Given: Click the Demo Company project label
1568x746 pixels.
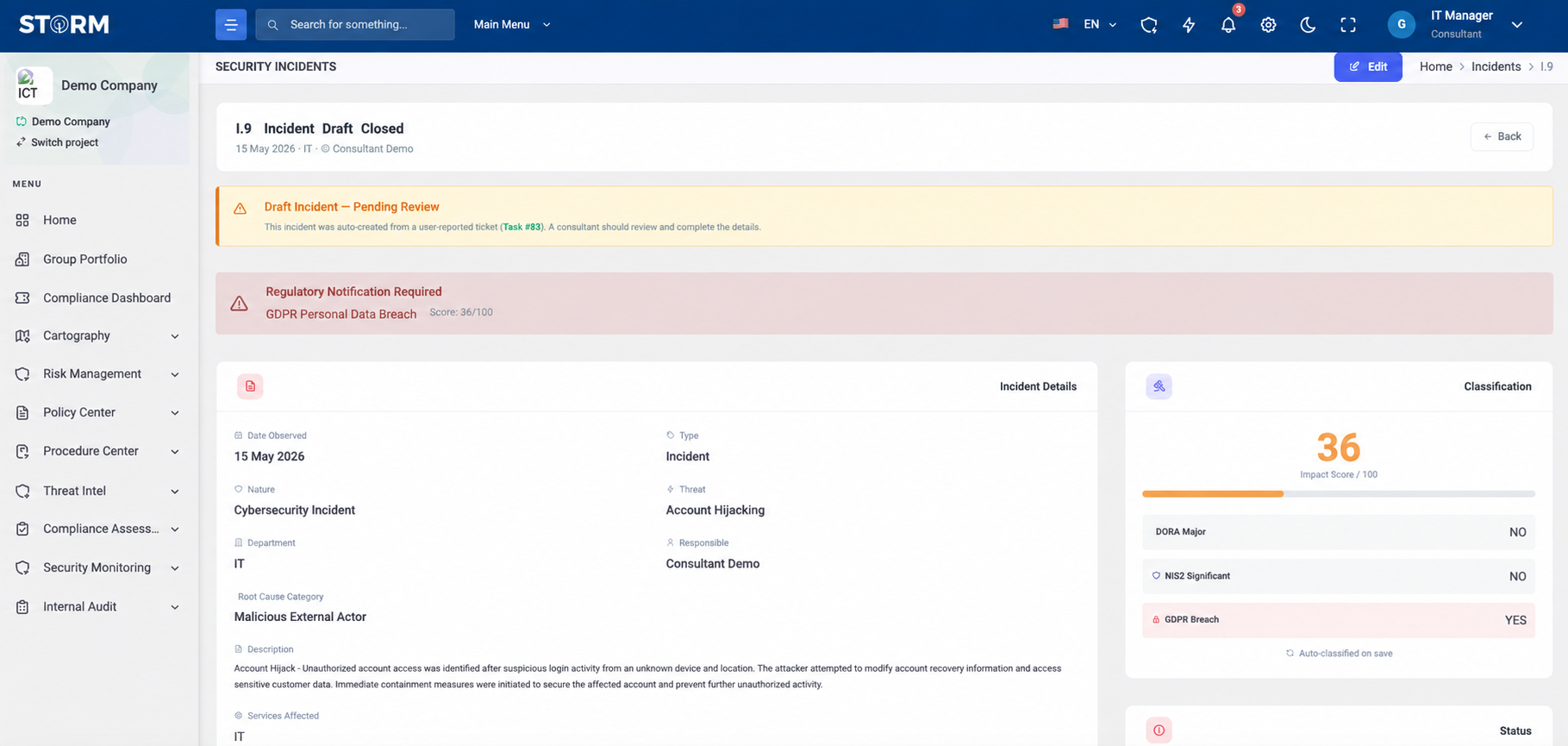Looking at the screenshot, I should point(71,122).
